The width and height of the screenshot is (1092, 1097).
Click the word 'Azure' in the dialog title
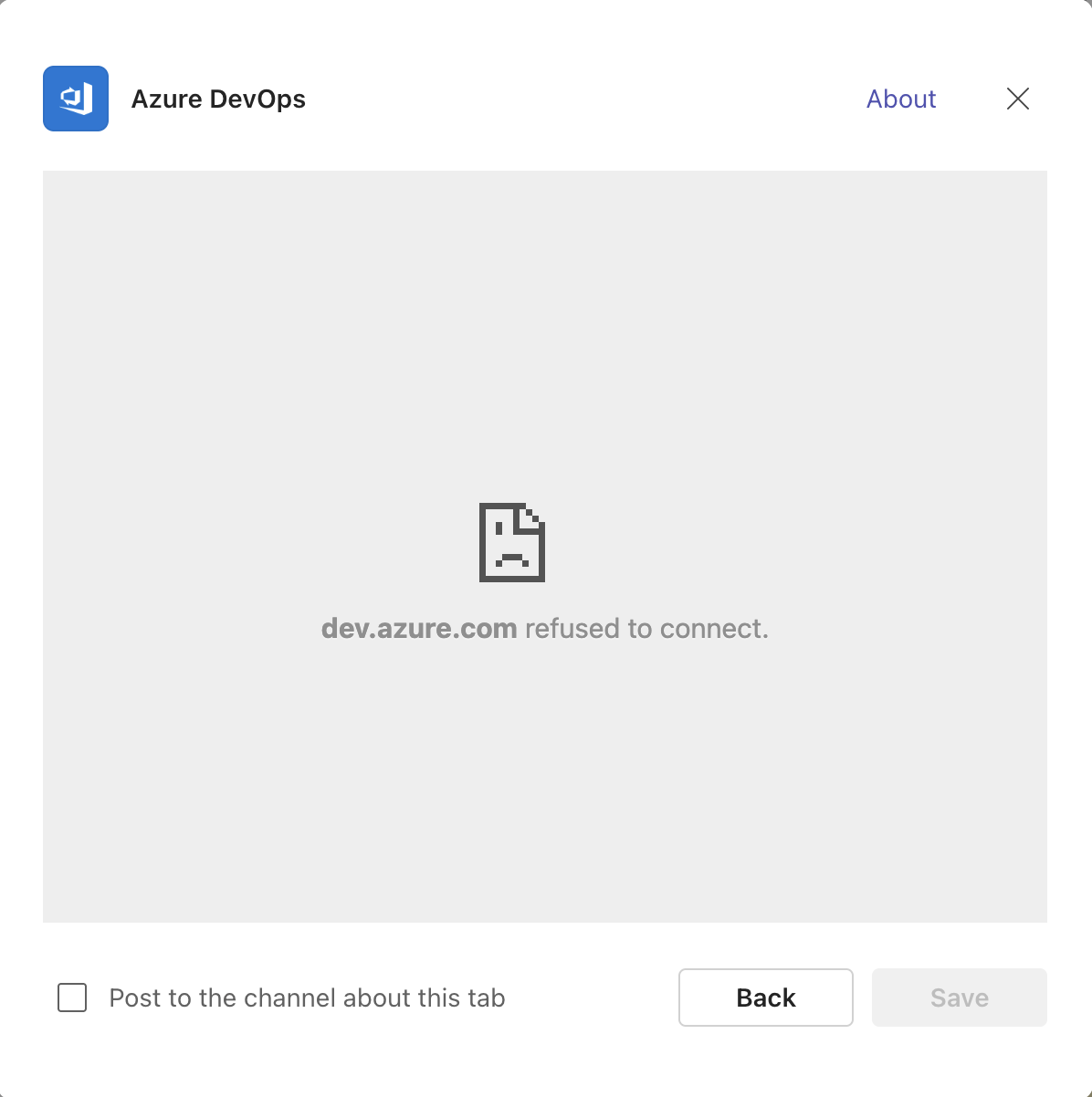coord(165,99)
